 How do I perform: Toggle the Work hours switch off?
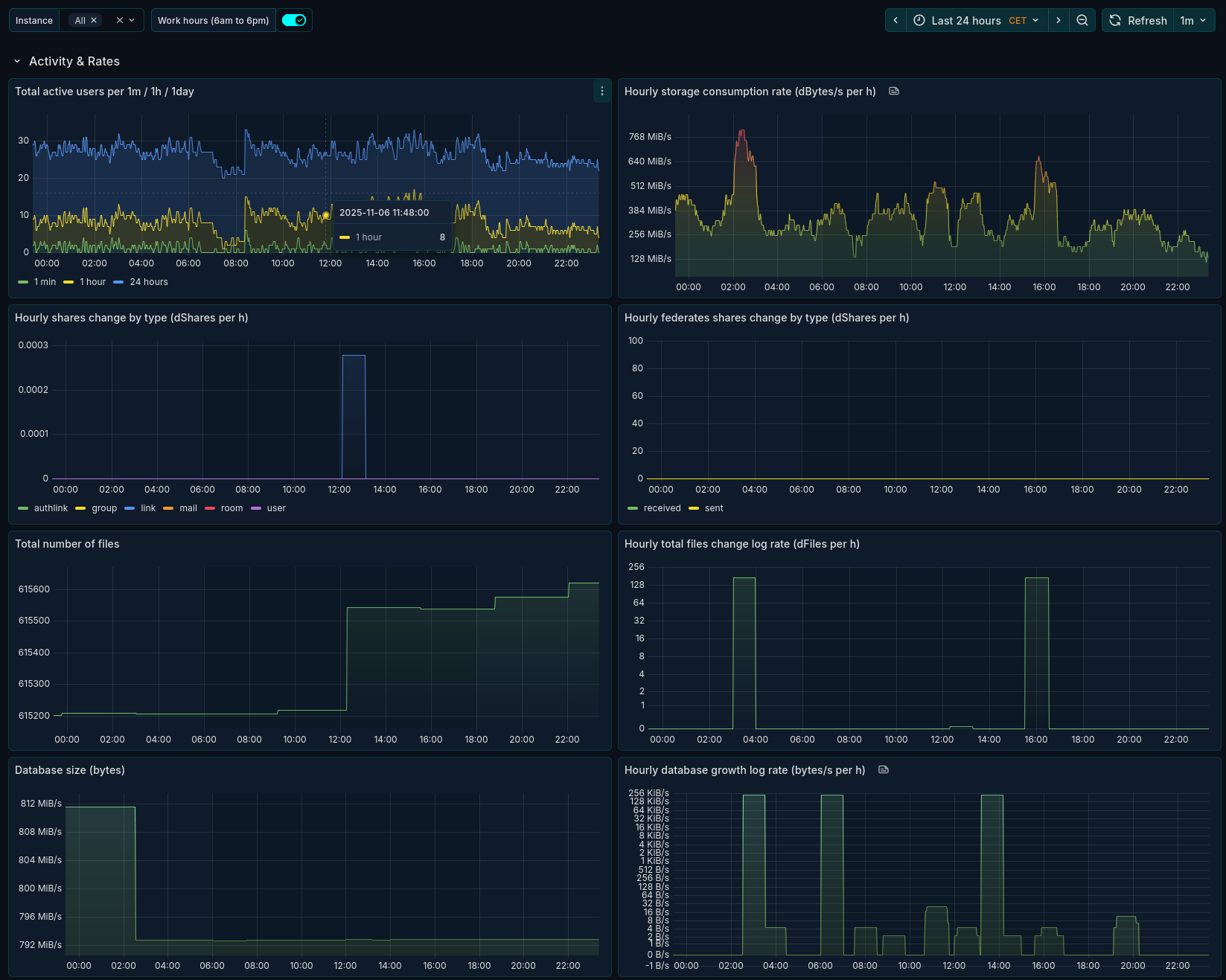coord(294,21)
